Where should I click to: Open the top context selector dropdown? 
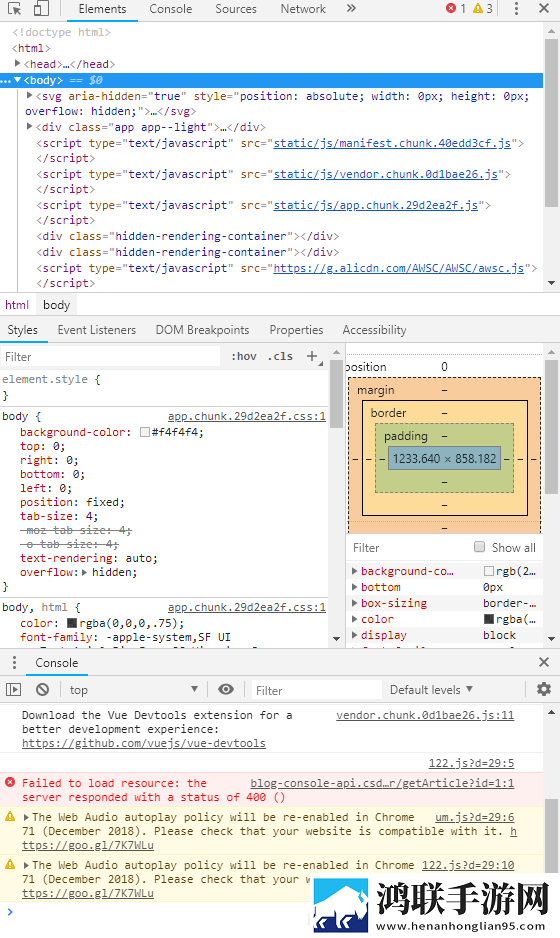point(134,690)
